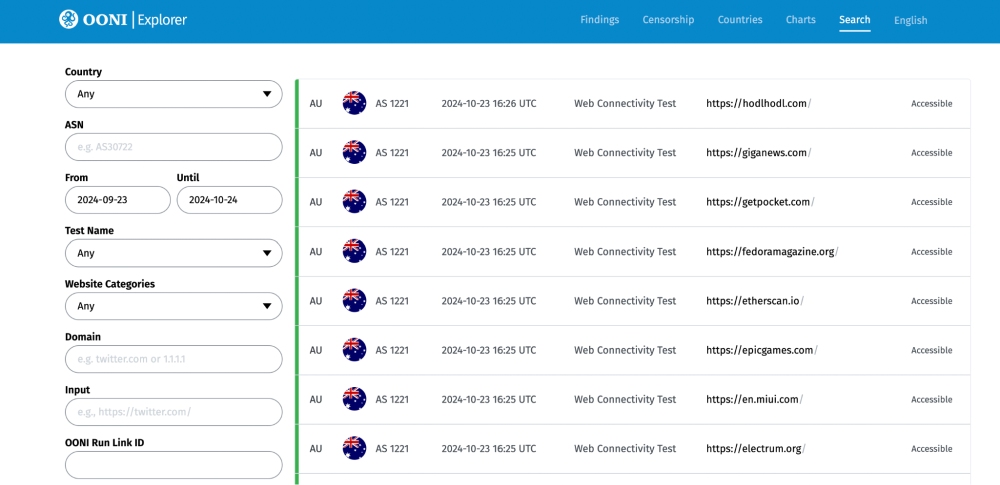Open the Censorship menu item
Image resolution: width=1000 pixels, height=485 pixels.
coord(668,20)
